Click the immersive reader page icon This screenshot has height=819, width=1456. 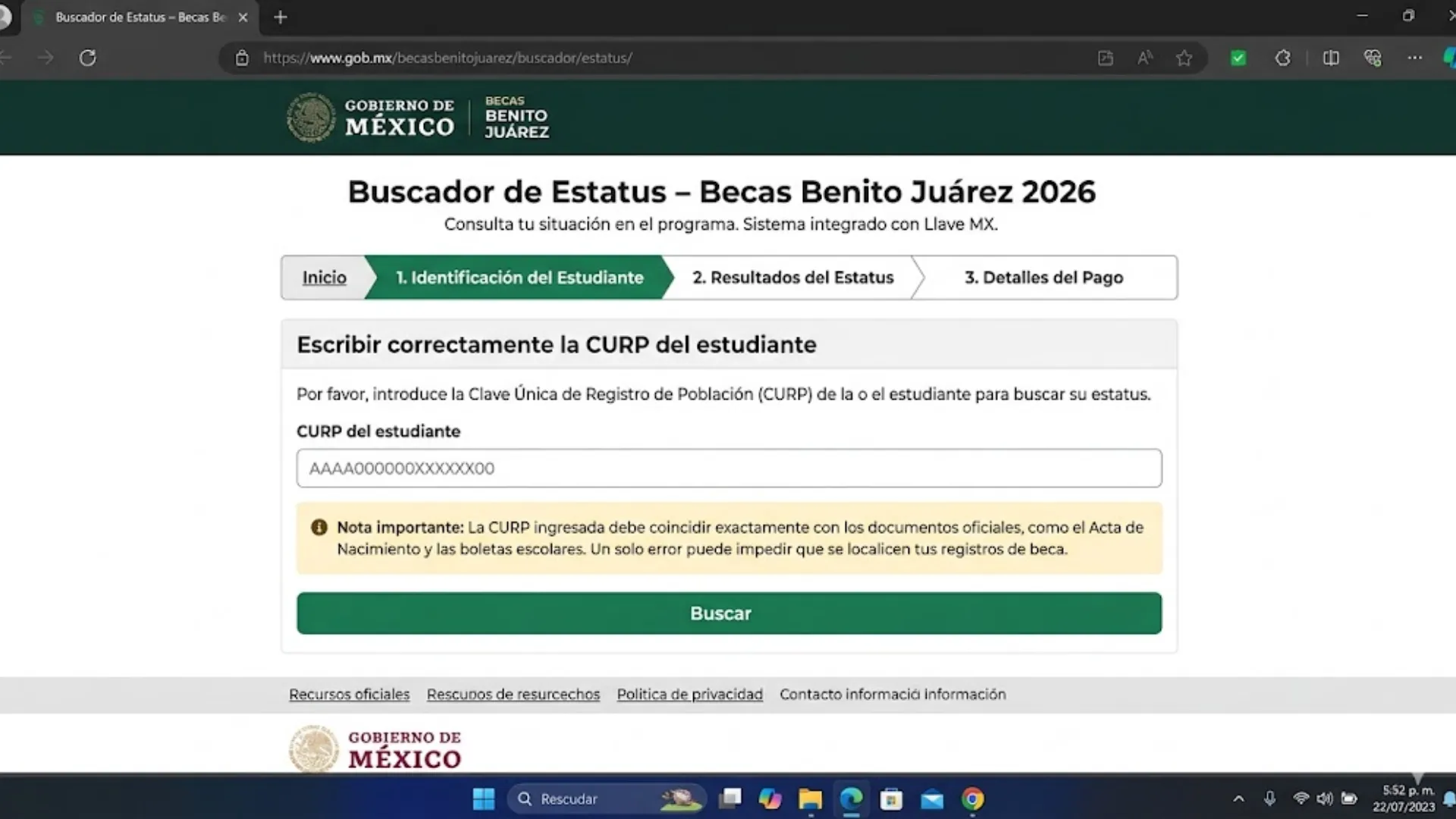[1106, 58]
